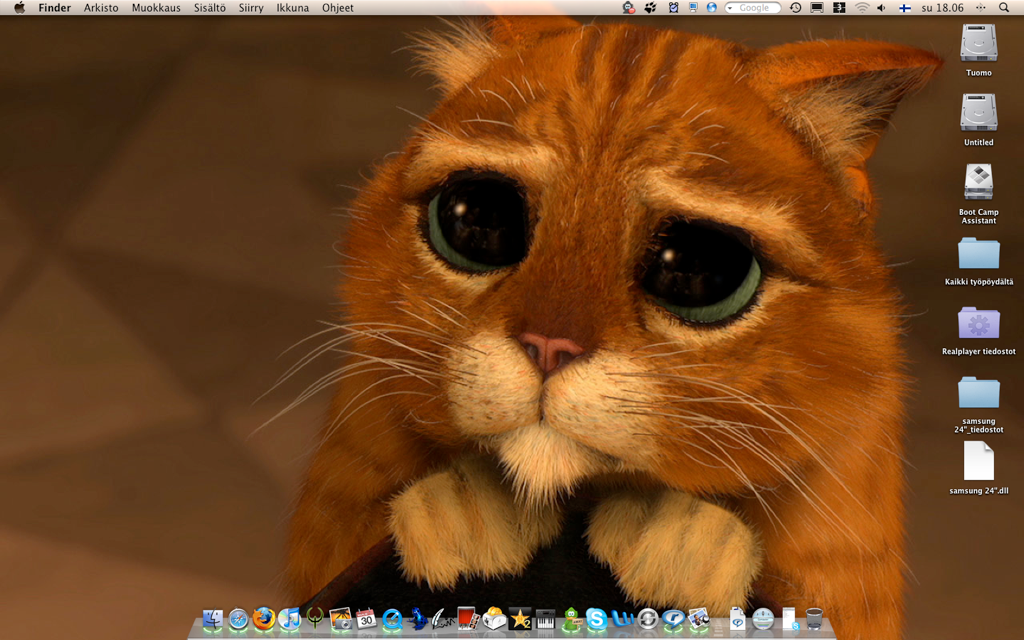Open Firefox from the dock
The image size is (1024, 640).
pyautogui.click(x=264, y=618)
